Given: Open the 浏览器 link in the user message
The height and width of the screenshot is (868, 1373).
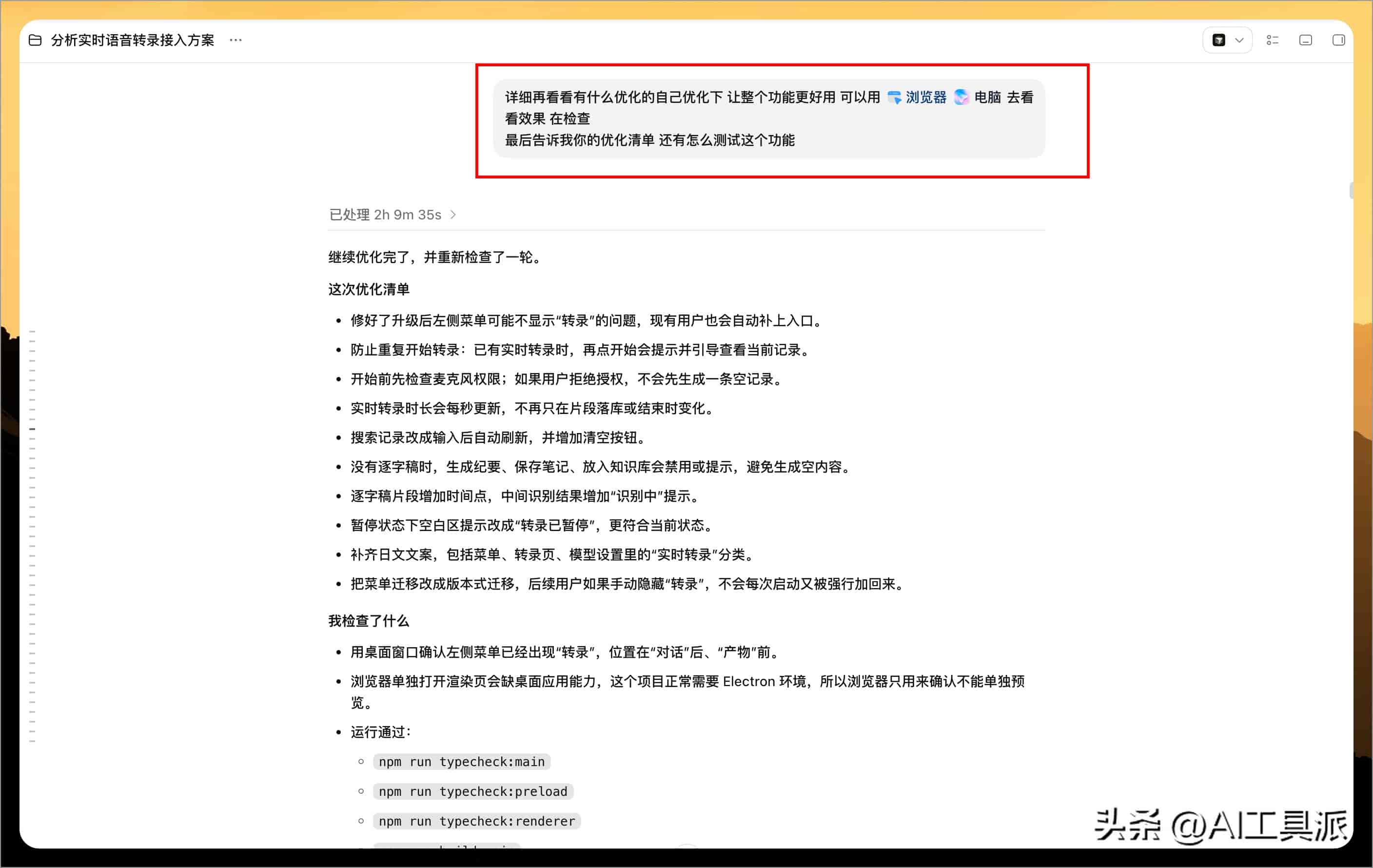Looking at the screenshot, I should (x=926, y=98).
